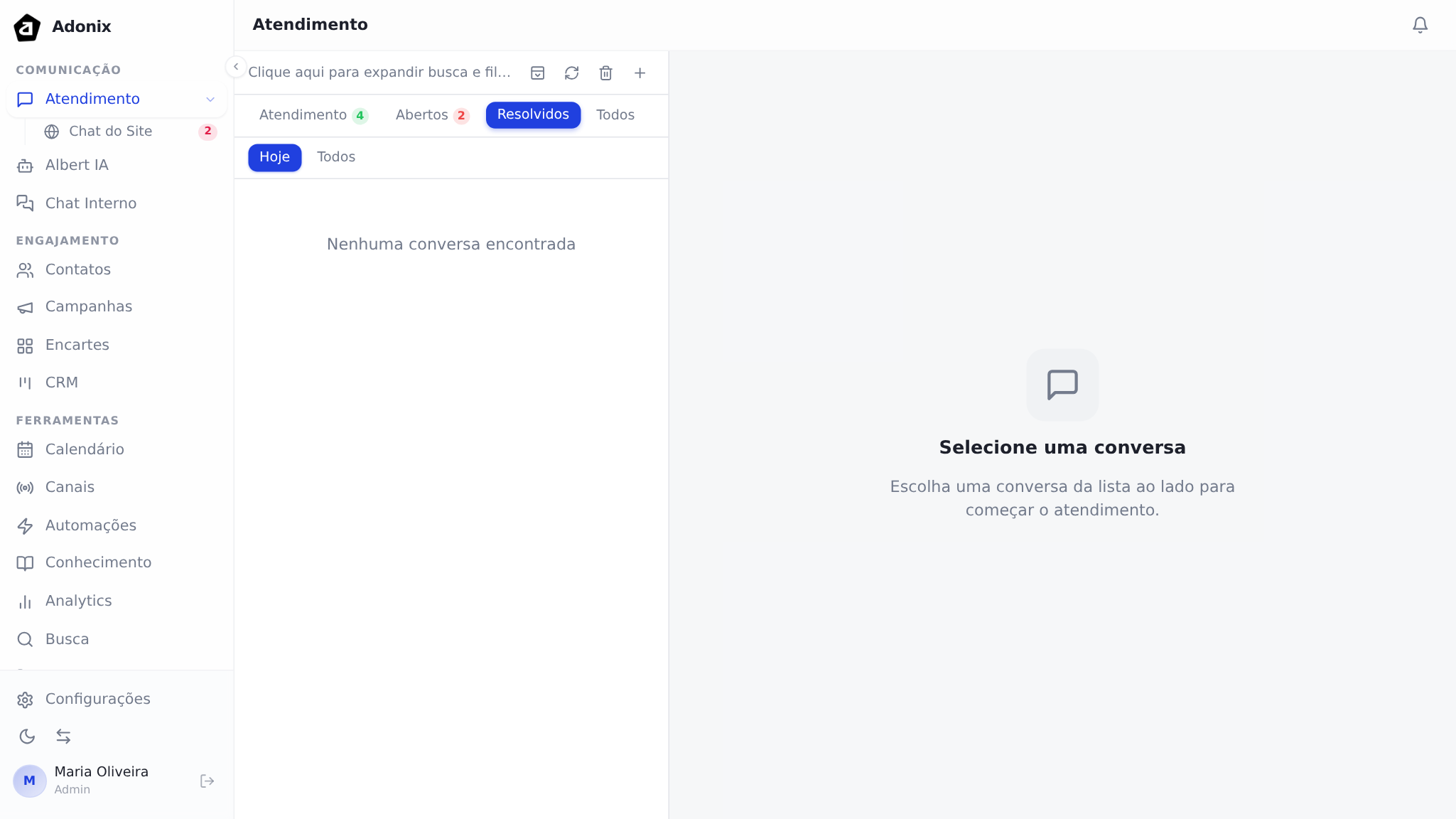The image size is (1456, 819).
Task: Open Conhecimento
Action: pyautogui.click(x=117, y=562)
